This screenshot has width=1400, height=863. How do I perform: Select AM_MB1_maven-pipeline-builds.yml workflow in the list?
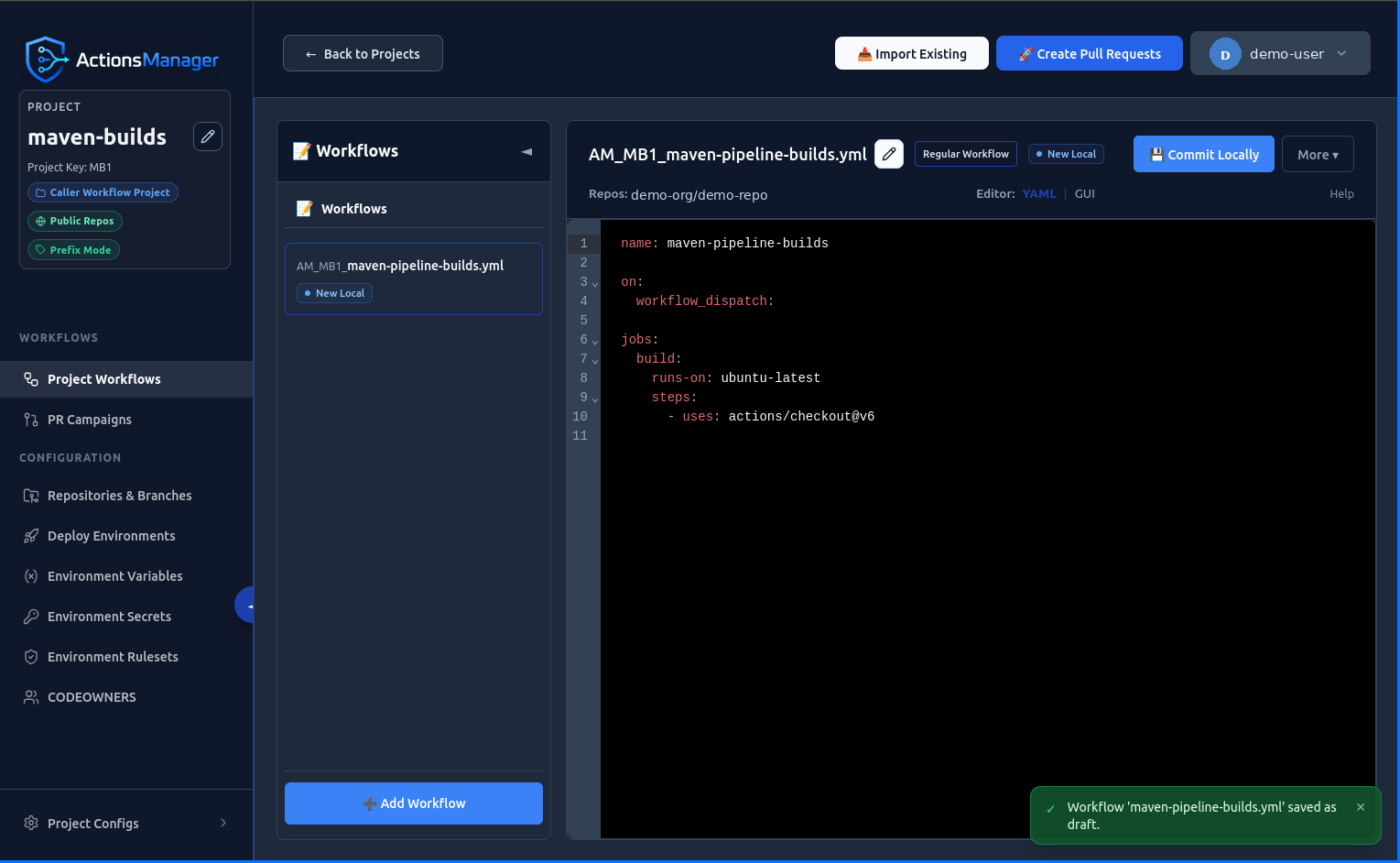(414, 279)
